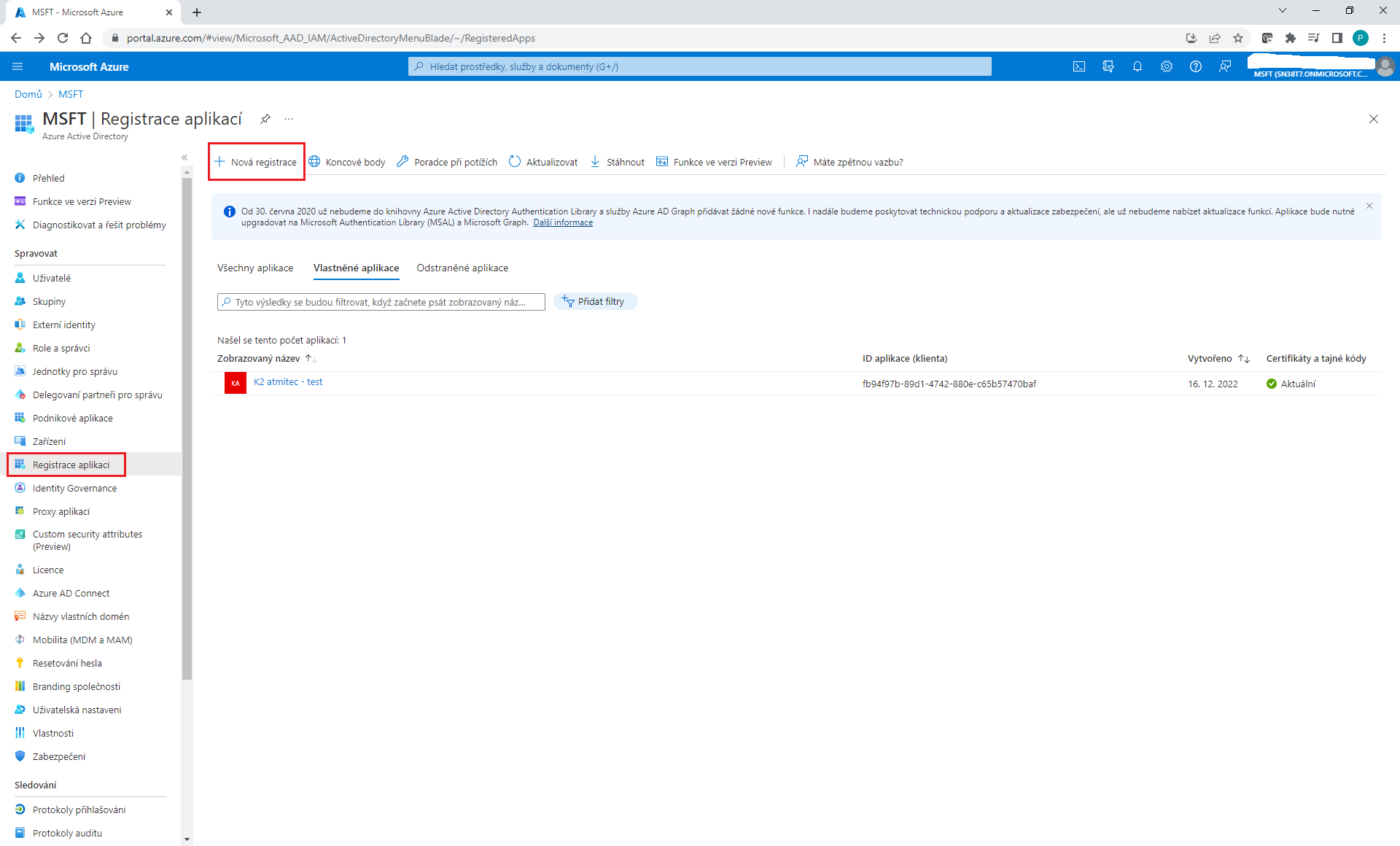This screenshot has width=1400, height=846.
Task: Click the Aktualizovat refresh button
Action: (x=543, y=162)
